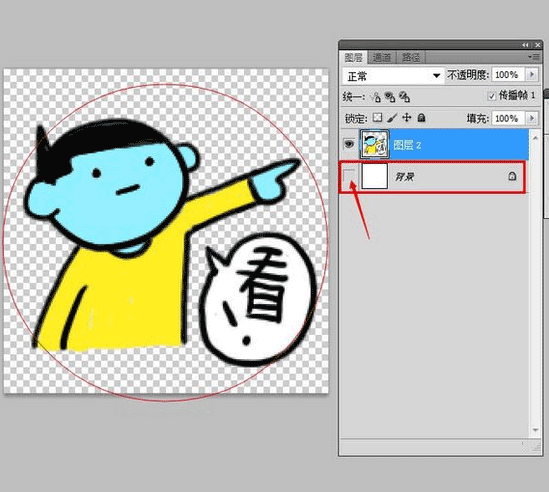Click the lock all padlock icon
This screenshot has height=492, width=549.
click(422, 118)
